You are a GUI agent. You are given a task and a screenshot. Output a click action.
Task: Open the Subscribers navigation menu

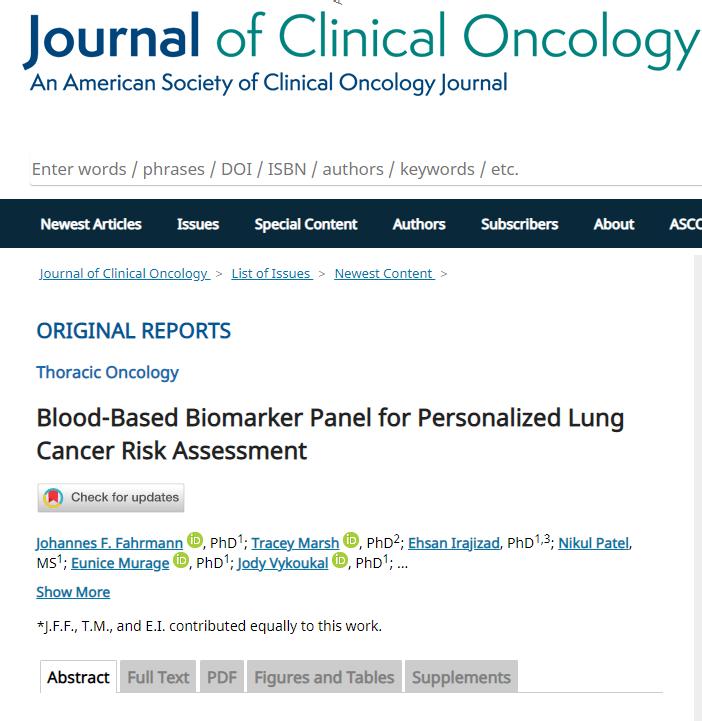click(519, 224)
